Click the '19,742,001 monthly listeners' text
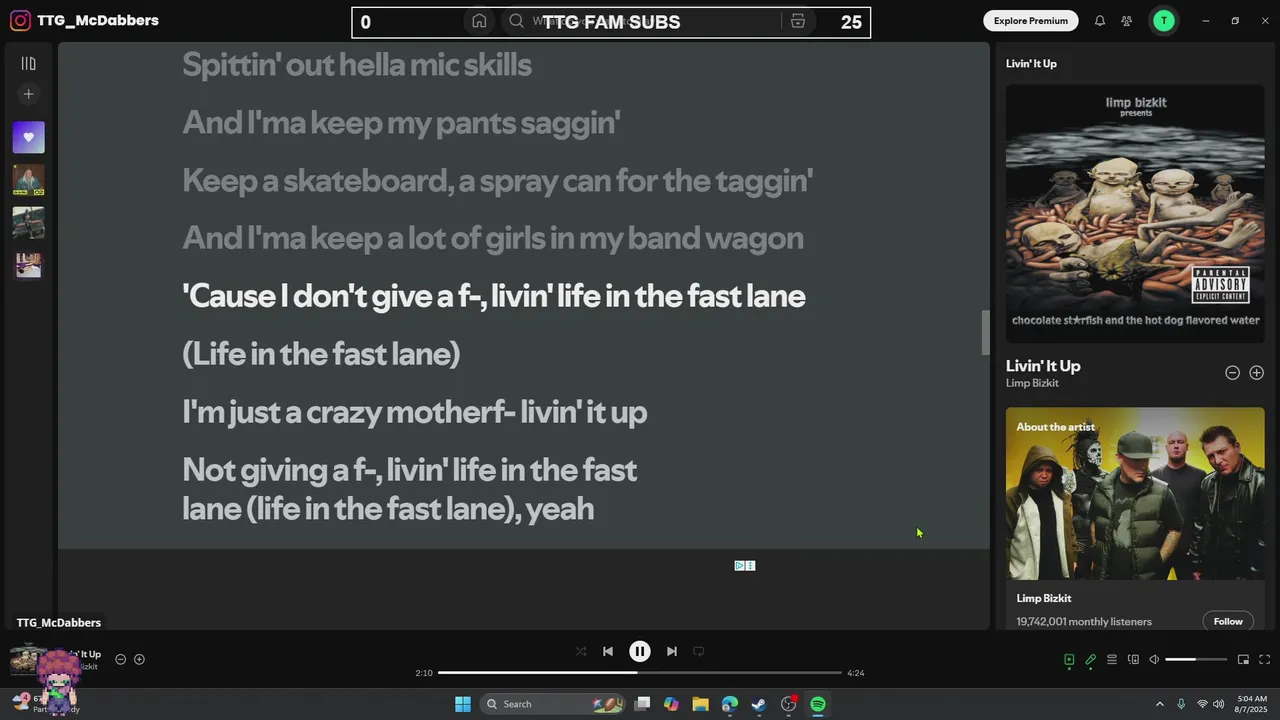The height and width of the screenshot is (720, 1280). click(x=1084, y=622)
